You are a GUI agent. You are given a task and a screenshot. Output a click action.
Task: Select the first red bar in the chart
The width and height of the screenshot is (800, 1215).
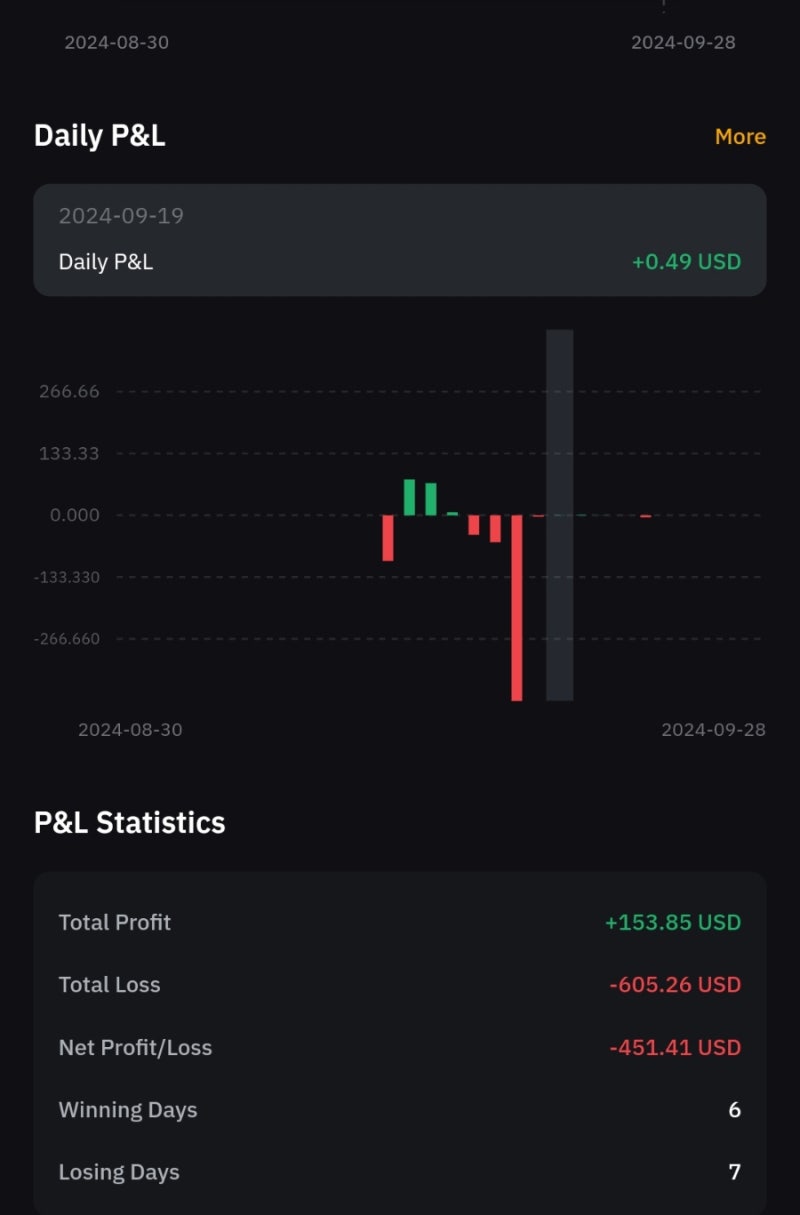(x=388, y=537)
